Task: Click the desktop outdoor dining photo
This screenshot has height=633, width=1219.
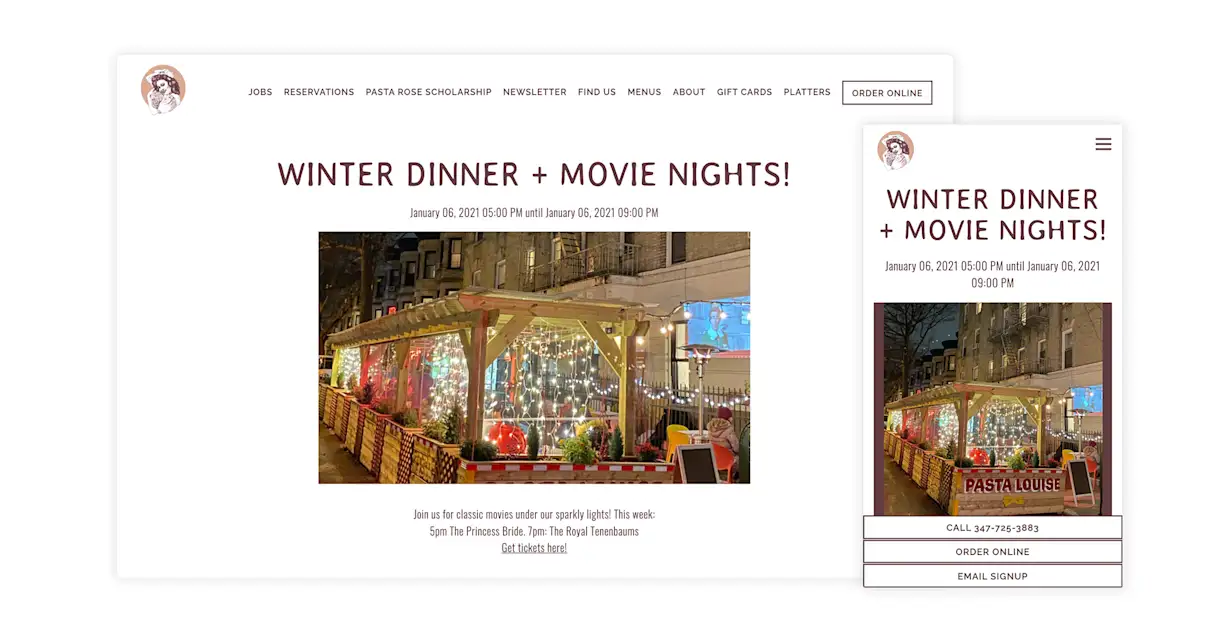Action: pyautogui.click(x=534, y=358)
